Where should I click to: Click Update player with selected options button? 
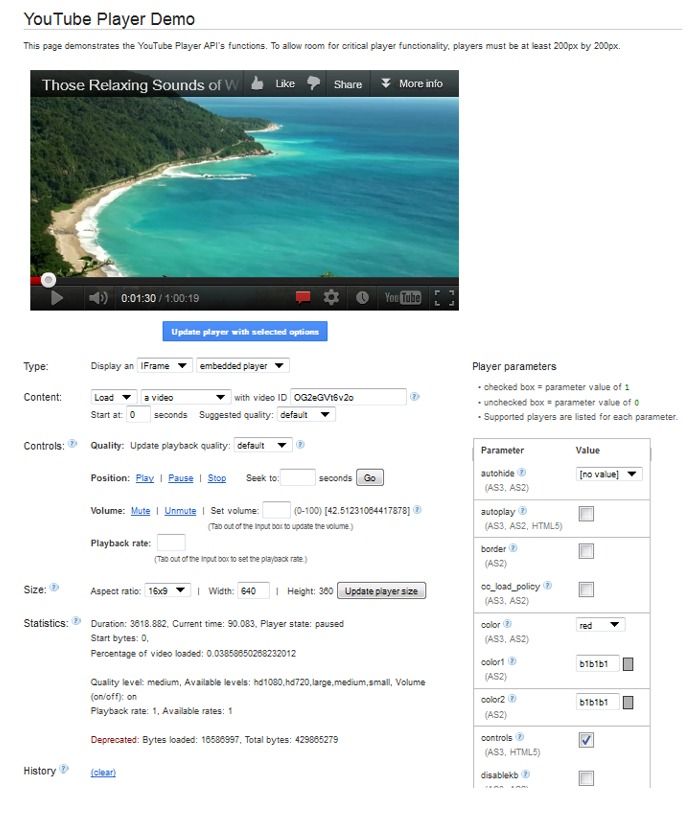click(x=245, y=331)
